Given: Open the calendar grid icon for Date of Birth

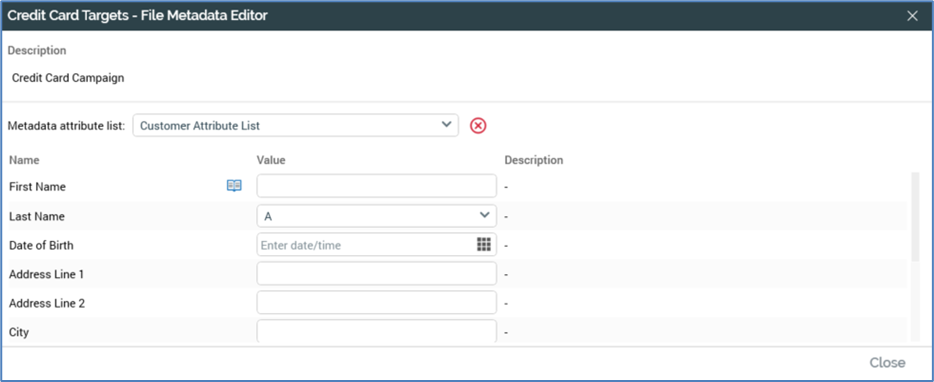Looking at the screenshot, I should (x=484, y=244).
